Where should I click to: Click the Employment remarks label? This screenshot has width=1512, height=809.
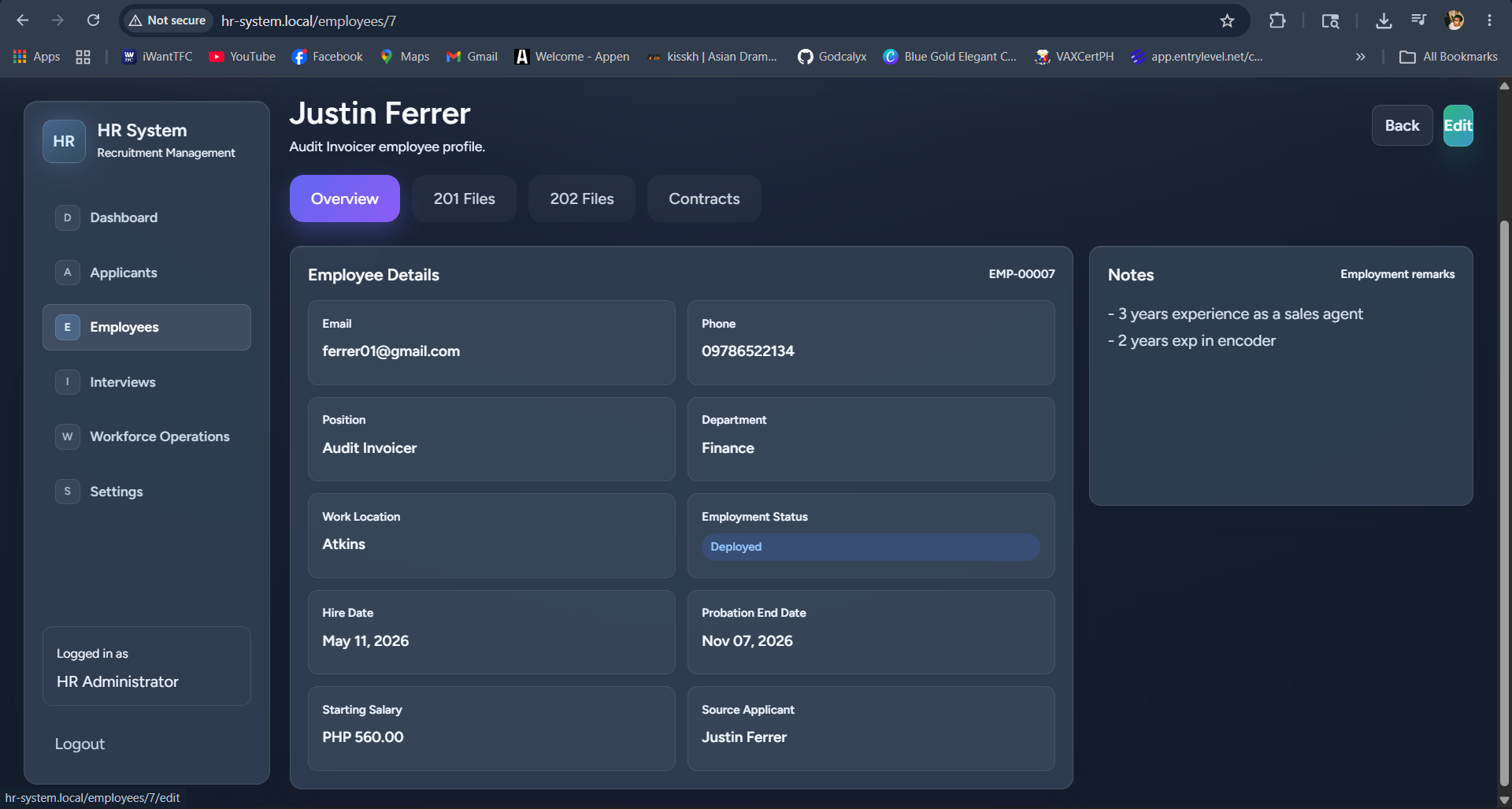(1397, 274)
